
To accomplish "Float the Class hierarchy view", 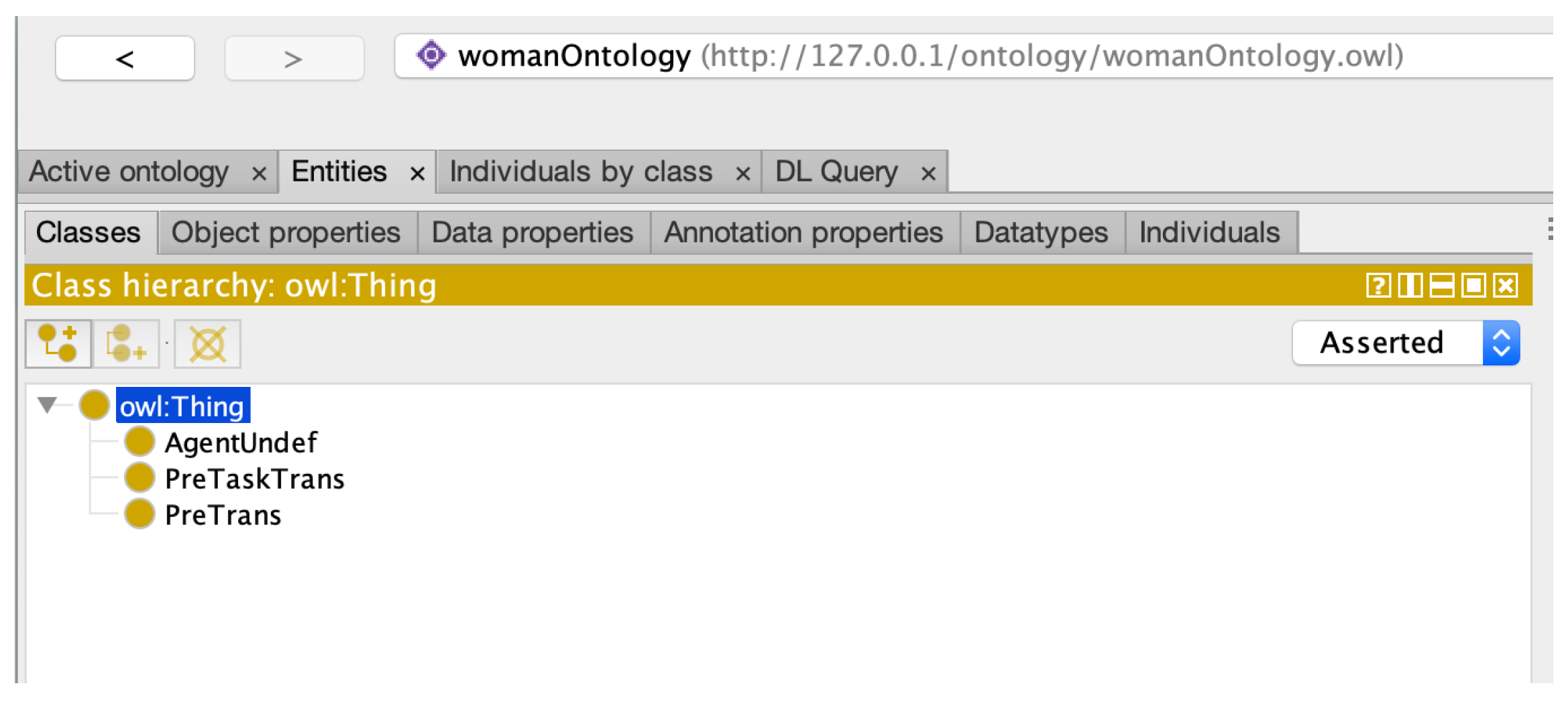I will pos(1473,286).
